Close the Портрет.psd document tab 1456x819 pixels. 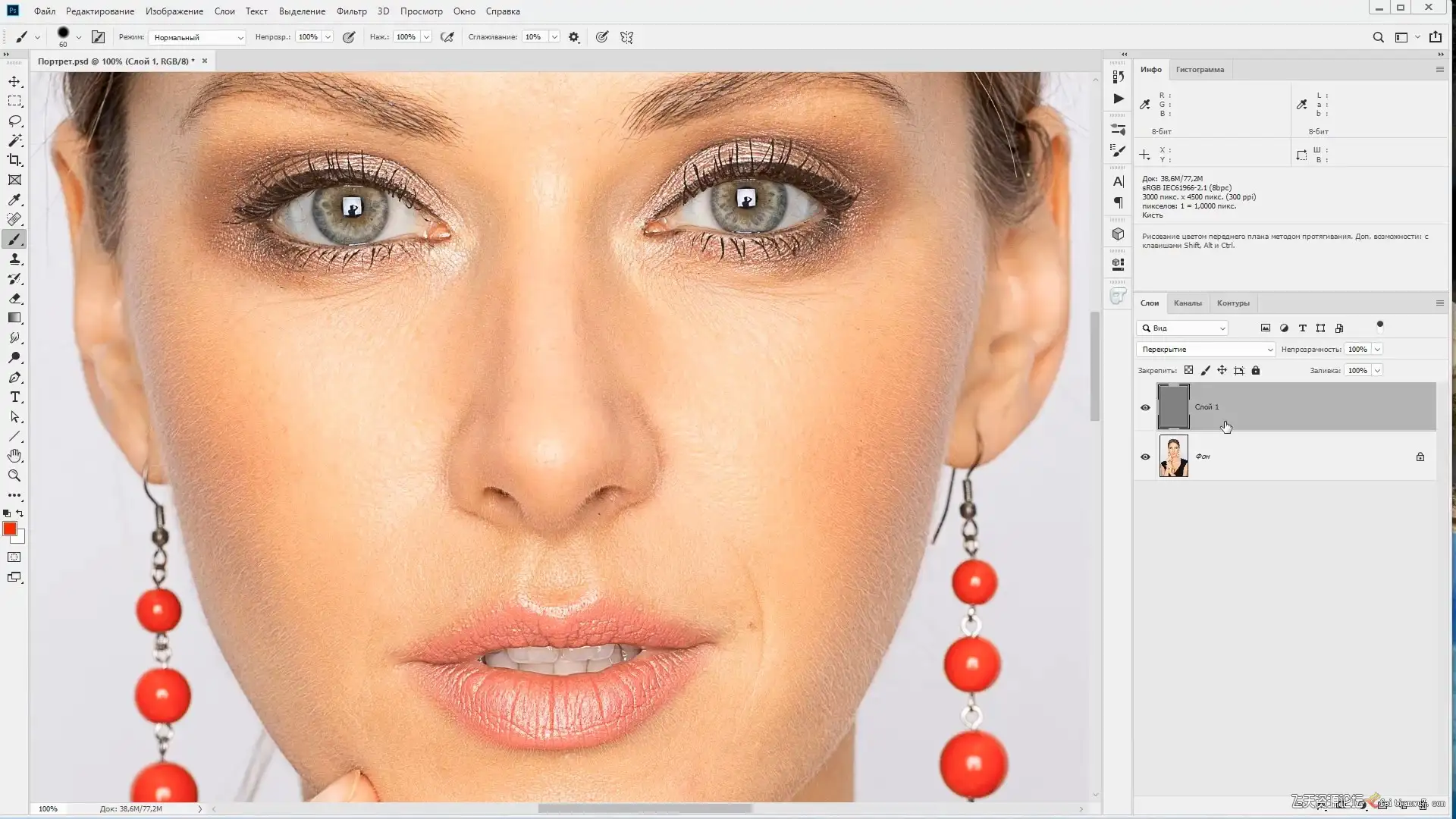(204, 61)
